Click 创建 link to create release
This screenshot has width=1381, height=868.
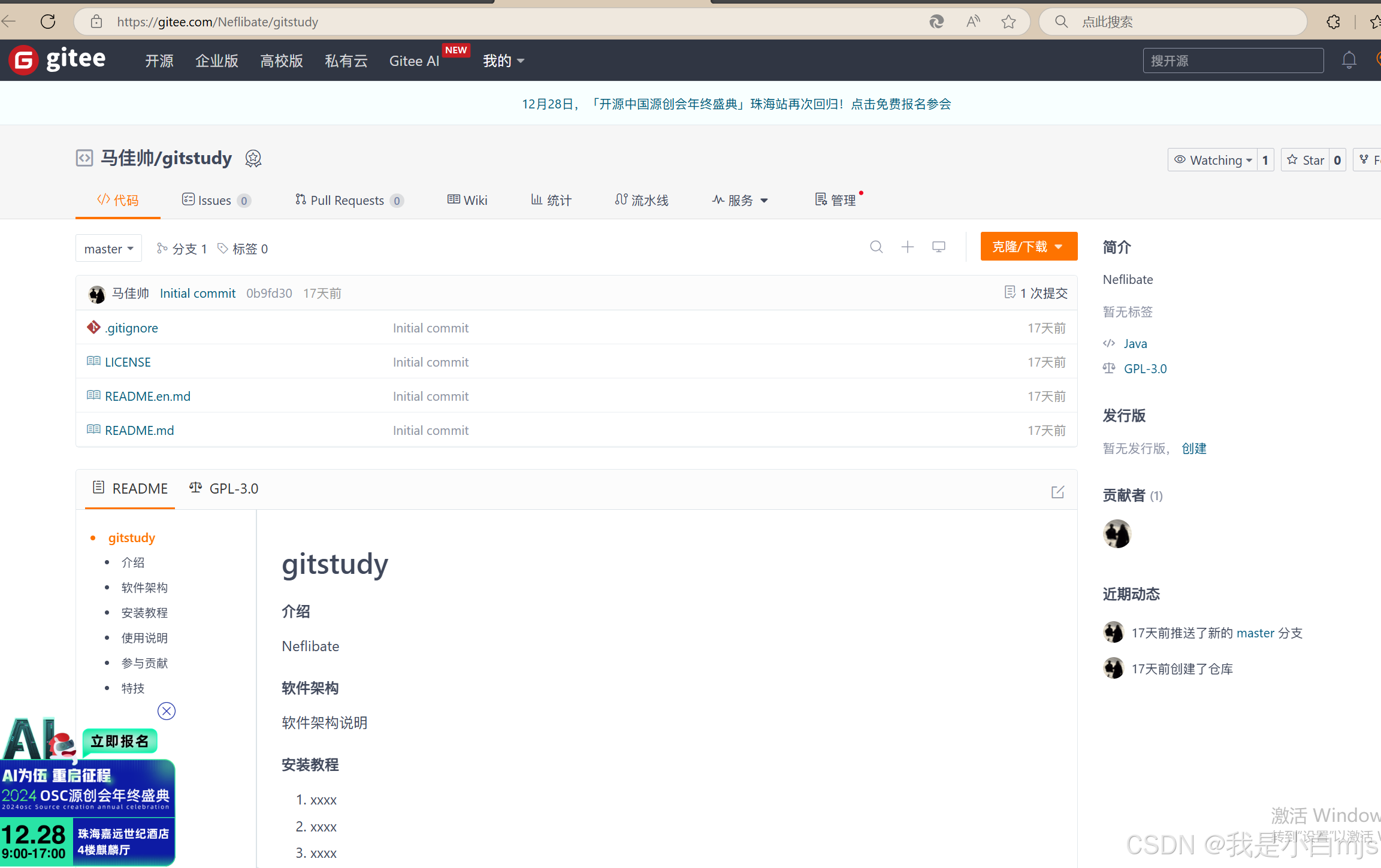(x=1193, y=448)
